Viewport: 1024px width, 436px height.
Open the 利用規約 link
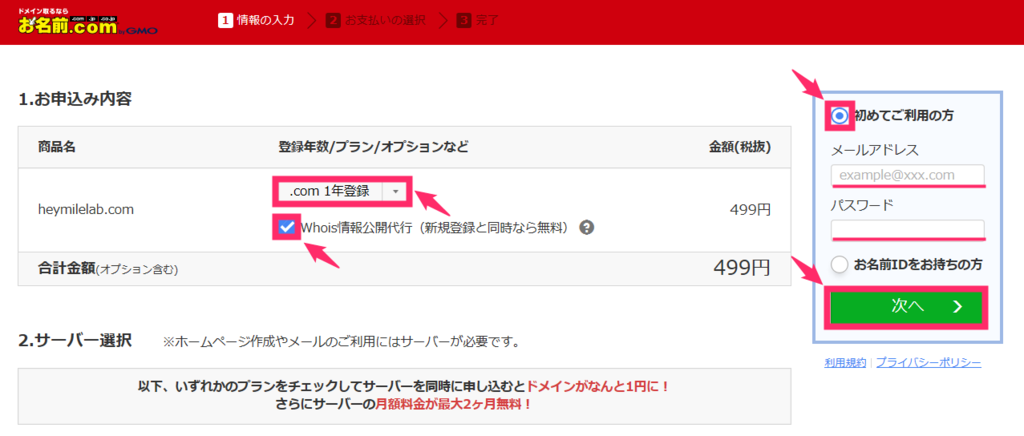[845, 362]
